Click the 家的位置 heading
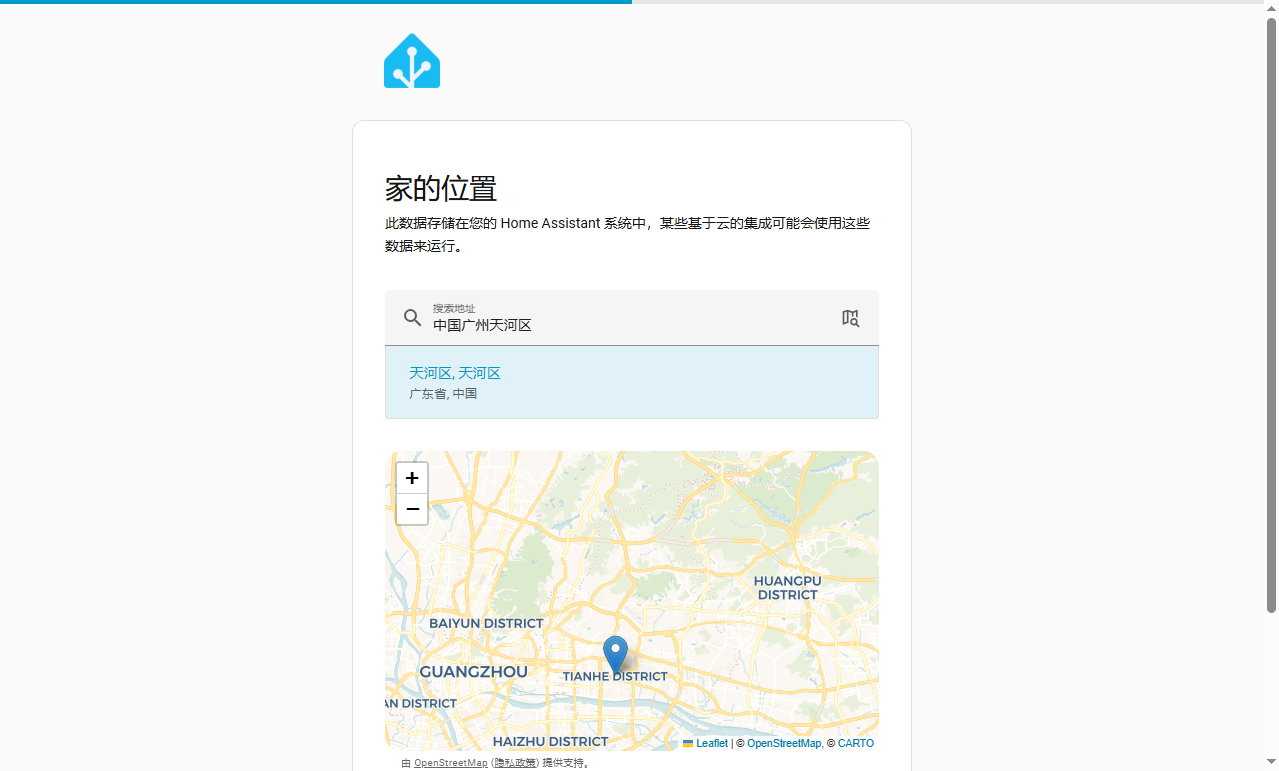The height and width of the screenshot is (771, 1279). pos(440,189)
